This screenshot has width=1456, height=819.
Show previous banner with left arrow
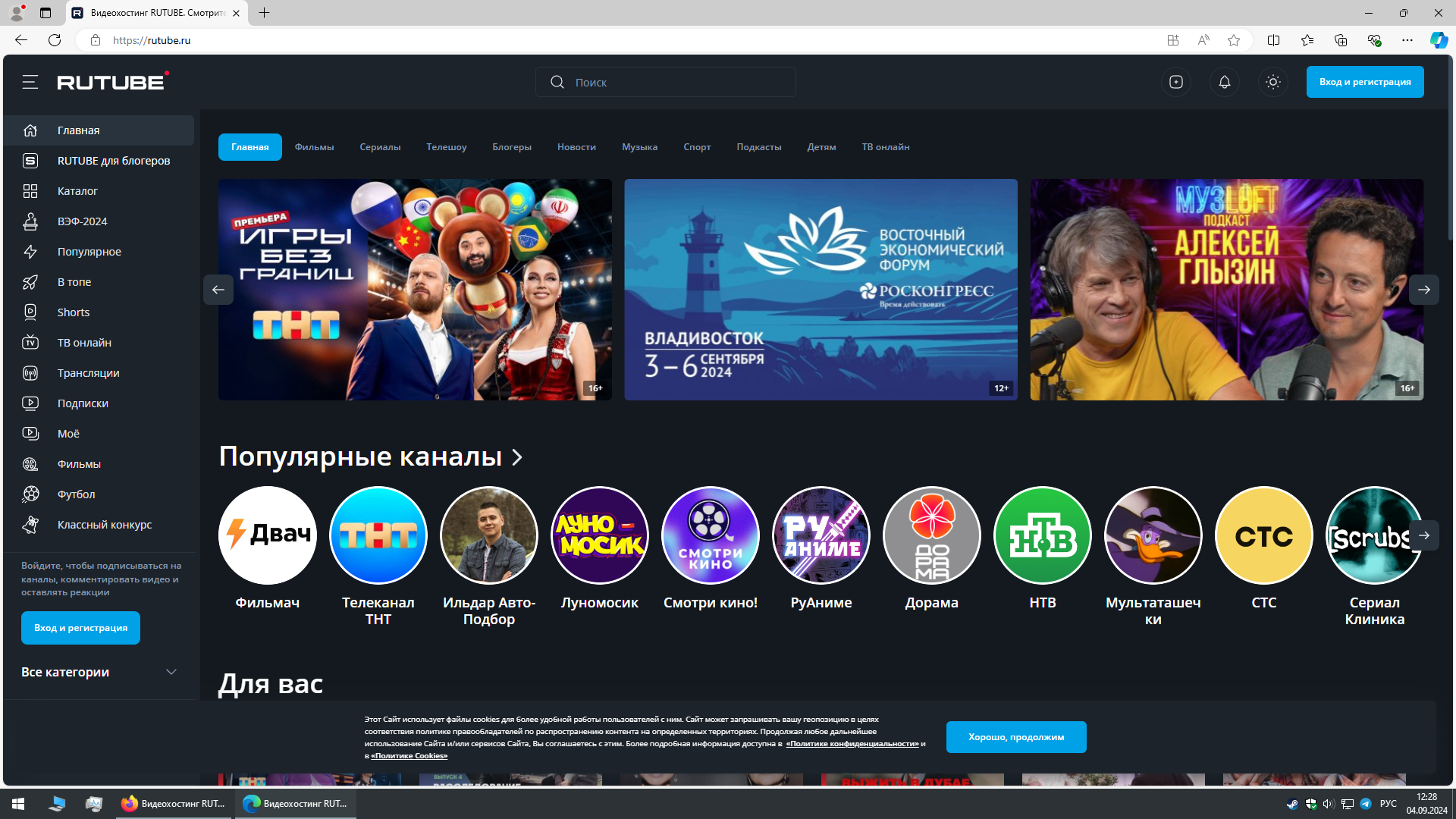click(x=218, y=290)
